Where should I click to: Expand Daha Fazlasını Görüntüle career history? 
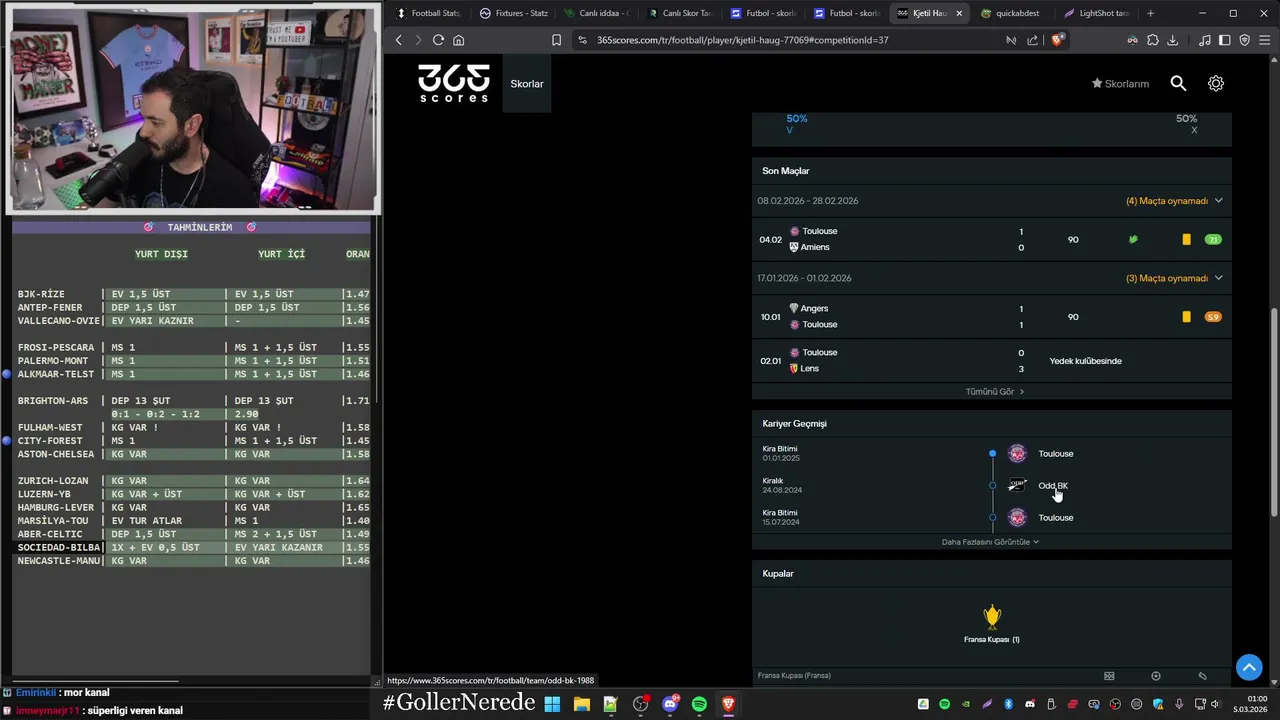point(990,542)
